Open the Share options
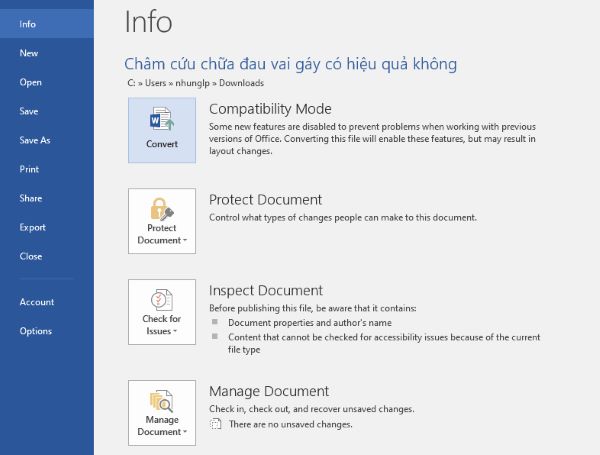 click(x=31, y=198)
